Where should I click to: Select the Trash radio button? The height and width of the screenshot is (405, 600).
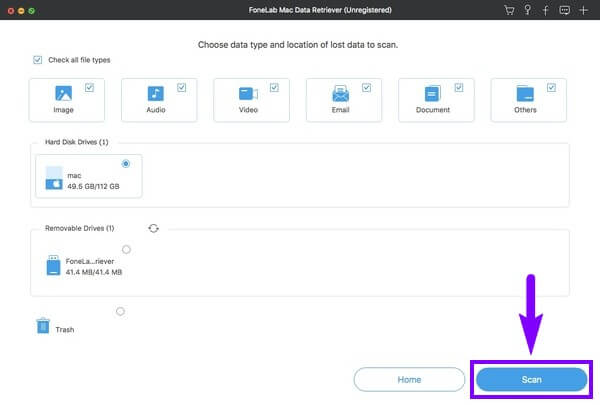(x=120, y=311)
